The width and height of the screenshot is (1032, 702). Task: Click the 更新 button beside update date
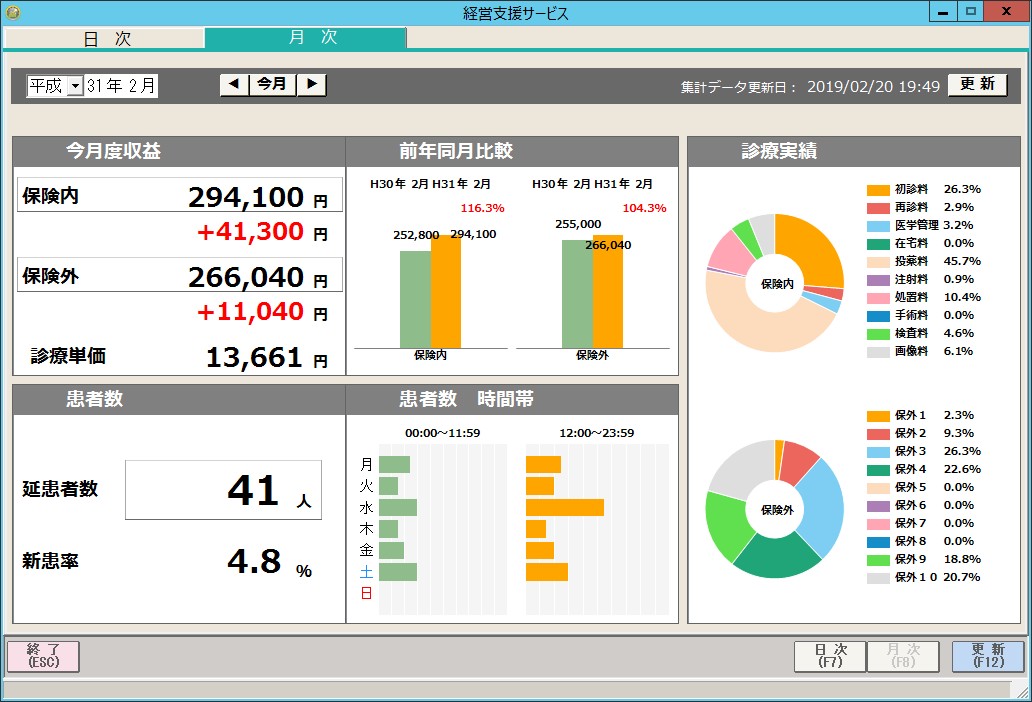pyautogui.click(x=977, y=84)
